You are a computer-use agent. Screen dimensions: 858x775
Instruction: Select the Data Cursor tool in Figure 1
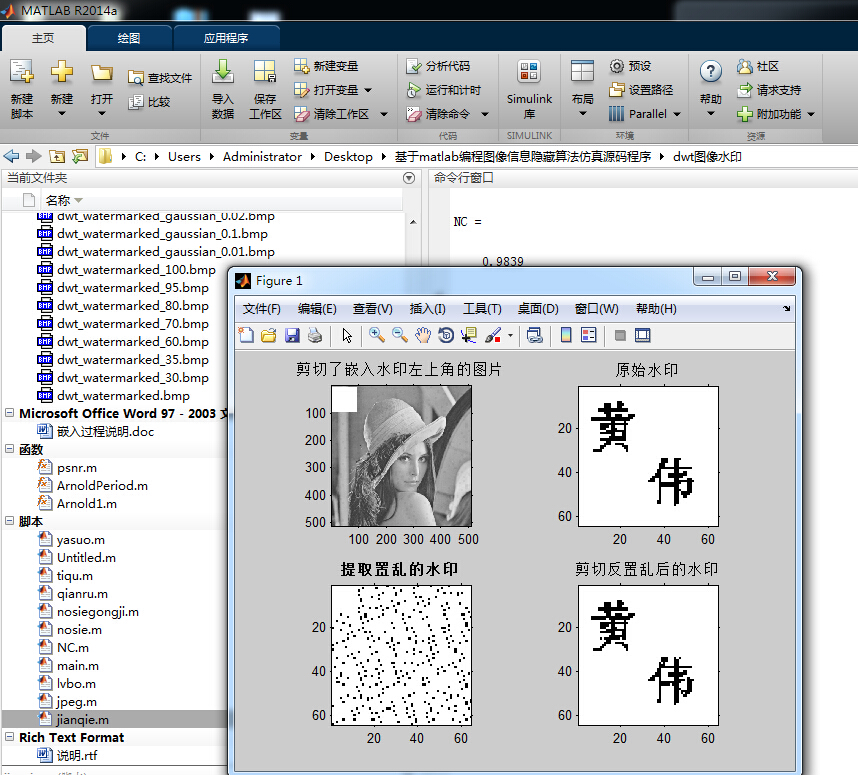coord(469,335)
